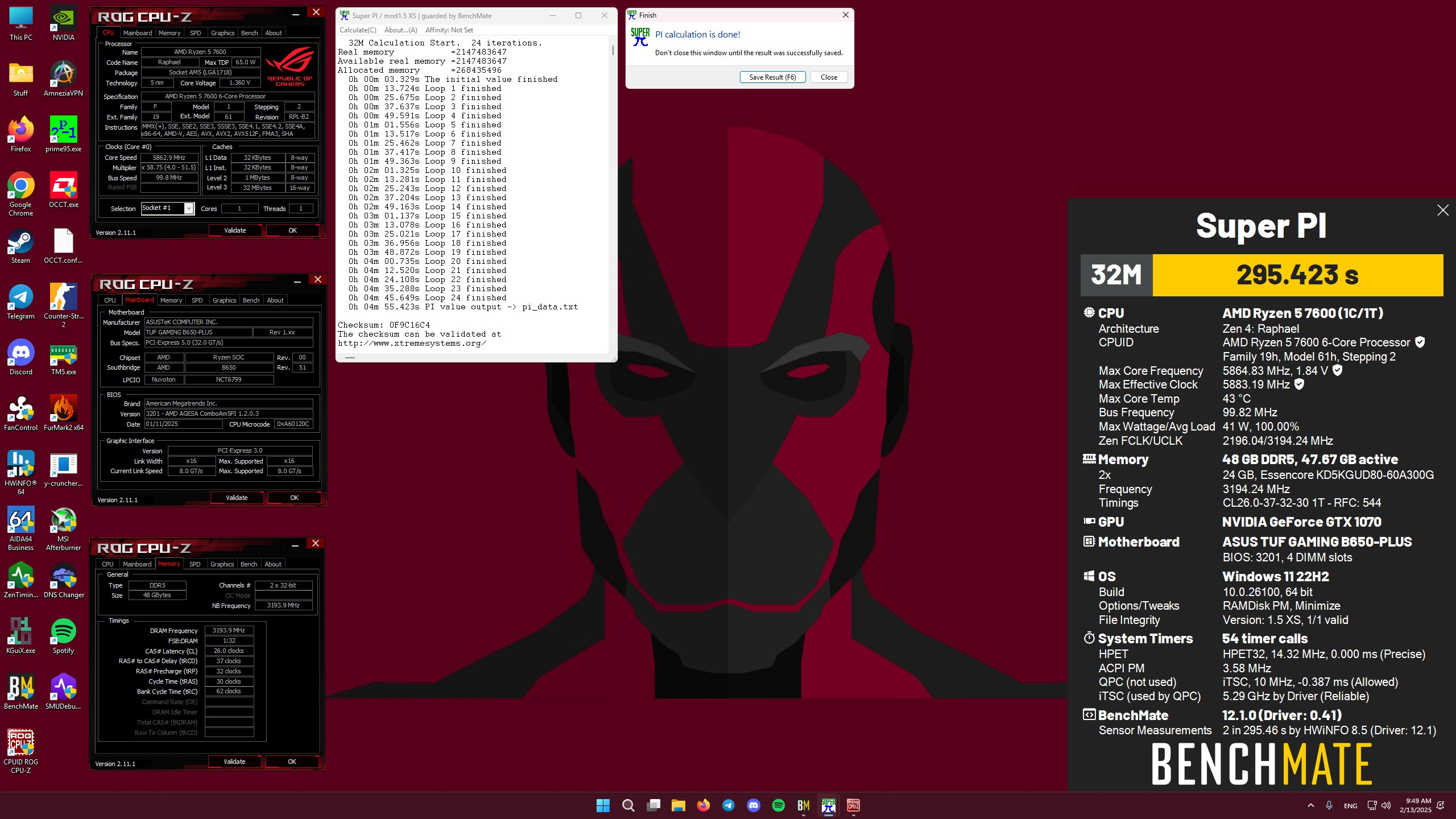1456x819 pixels.
Task: Launch AIDA64 Business desktop icon
Action: (21, 529)
